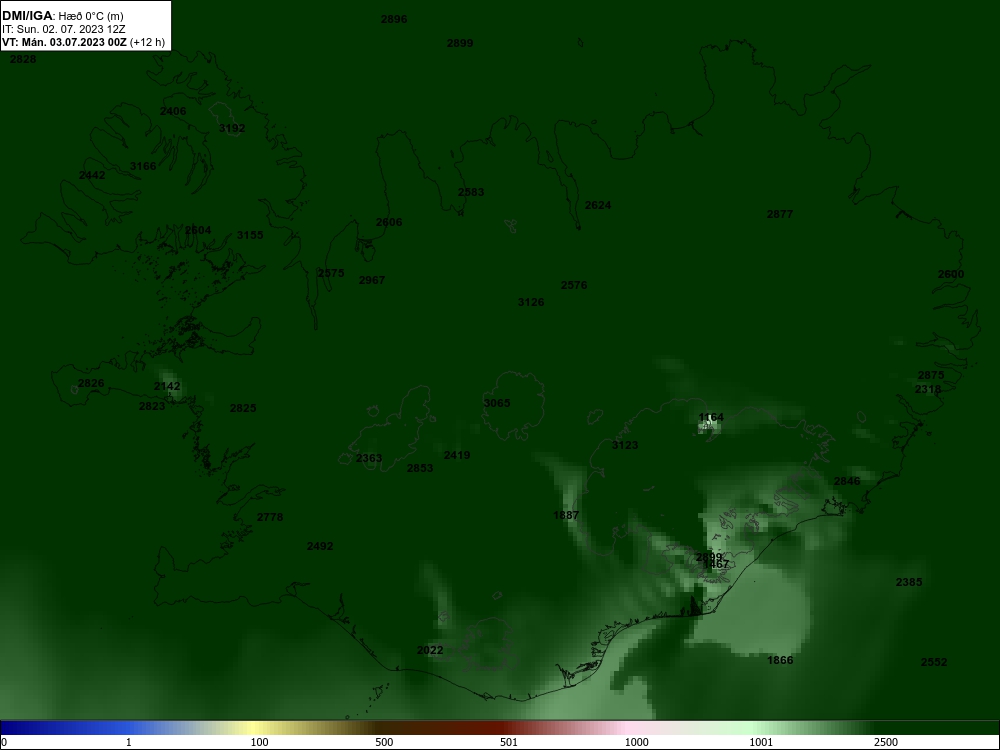1000x750 pixels.
Task: Click the map value 2624
Action: pos(598,205)
